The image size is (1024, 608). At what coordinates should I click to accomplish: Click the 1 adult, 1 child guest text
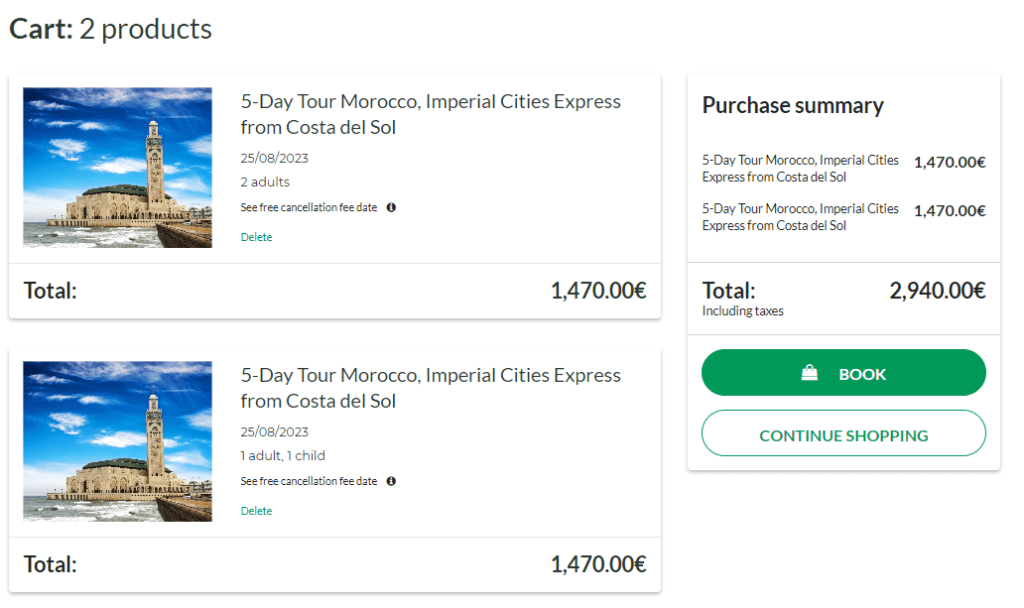tap(283, 456)
